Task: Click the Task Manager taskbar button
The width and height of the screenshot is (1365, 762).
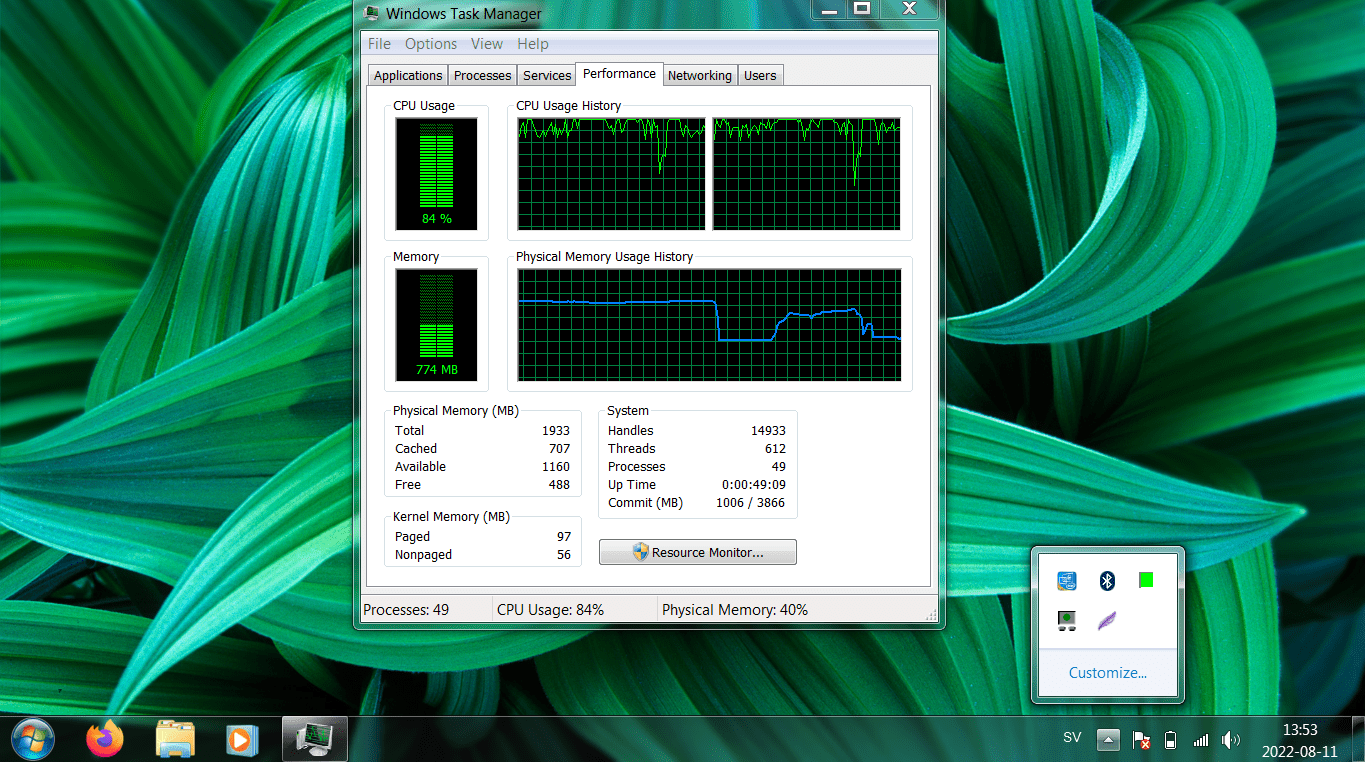Action: 315,740
